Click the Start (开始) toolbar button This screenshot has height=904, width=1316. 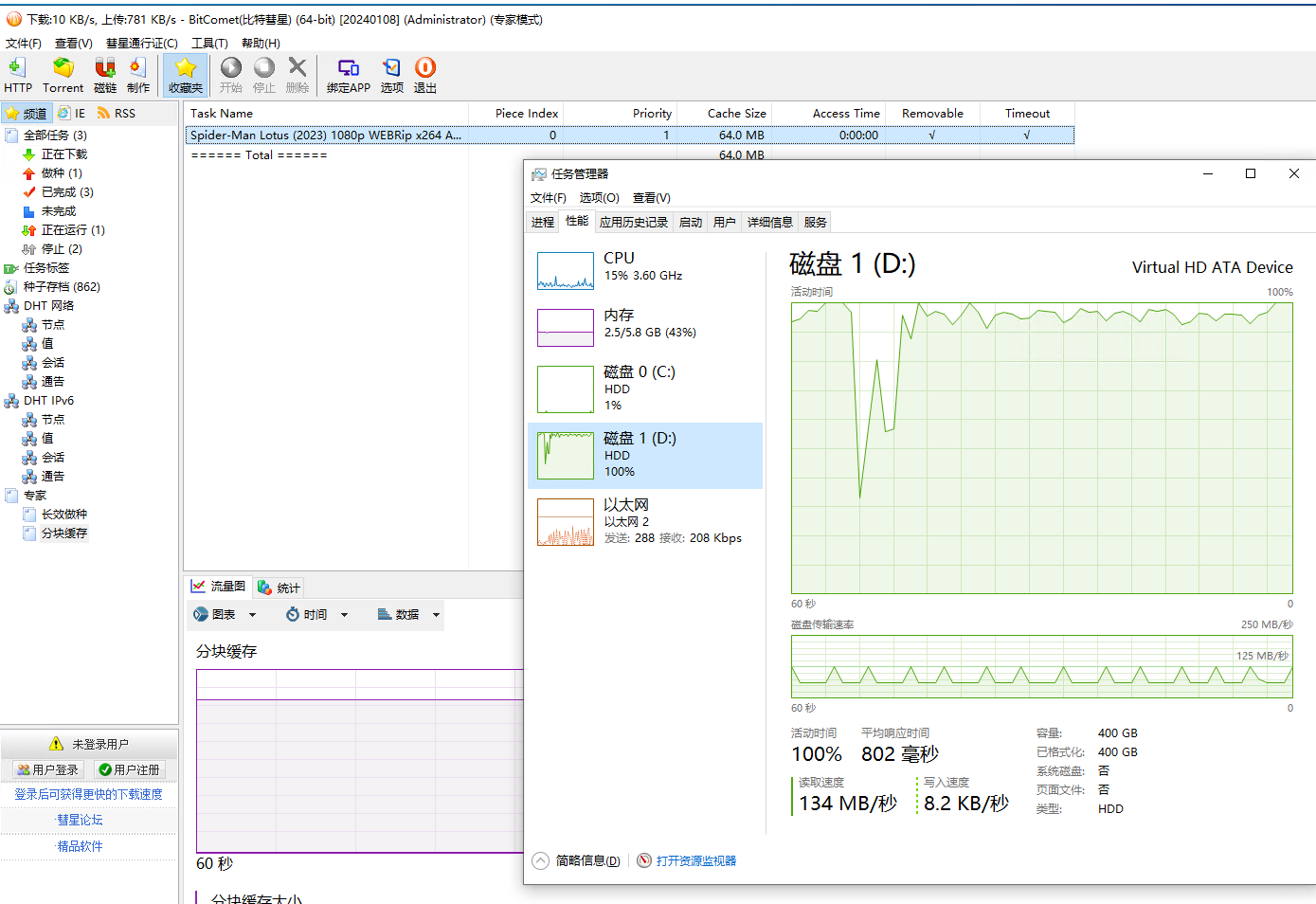tap(231, 75)
